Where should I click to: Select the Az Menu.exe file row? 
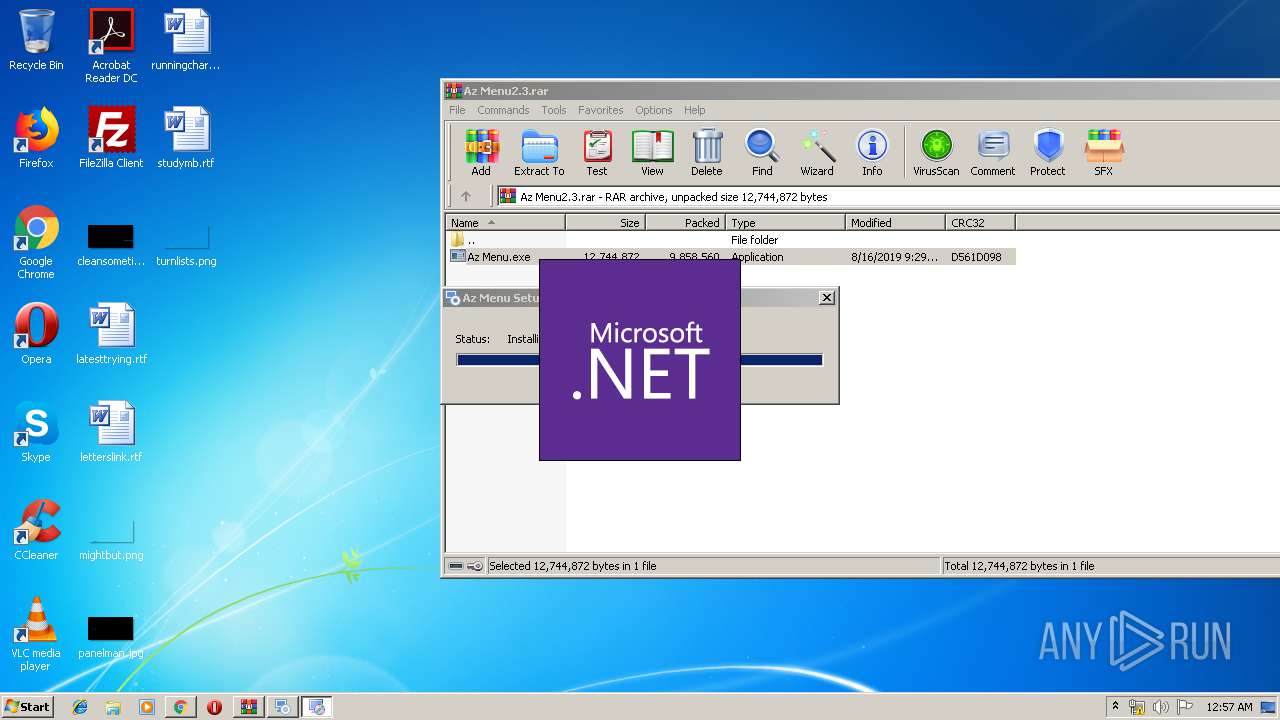coord(731,257)
